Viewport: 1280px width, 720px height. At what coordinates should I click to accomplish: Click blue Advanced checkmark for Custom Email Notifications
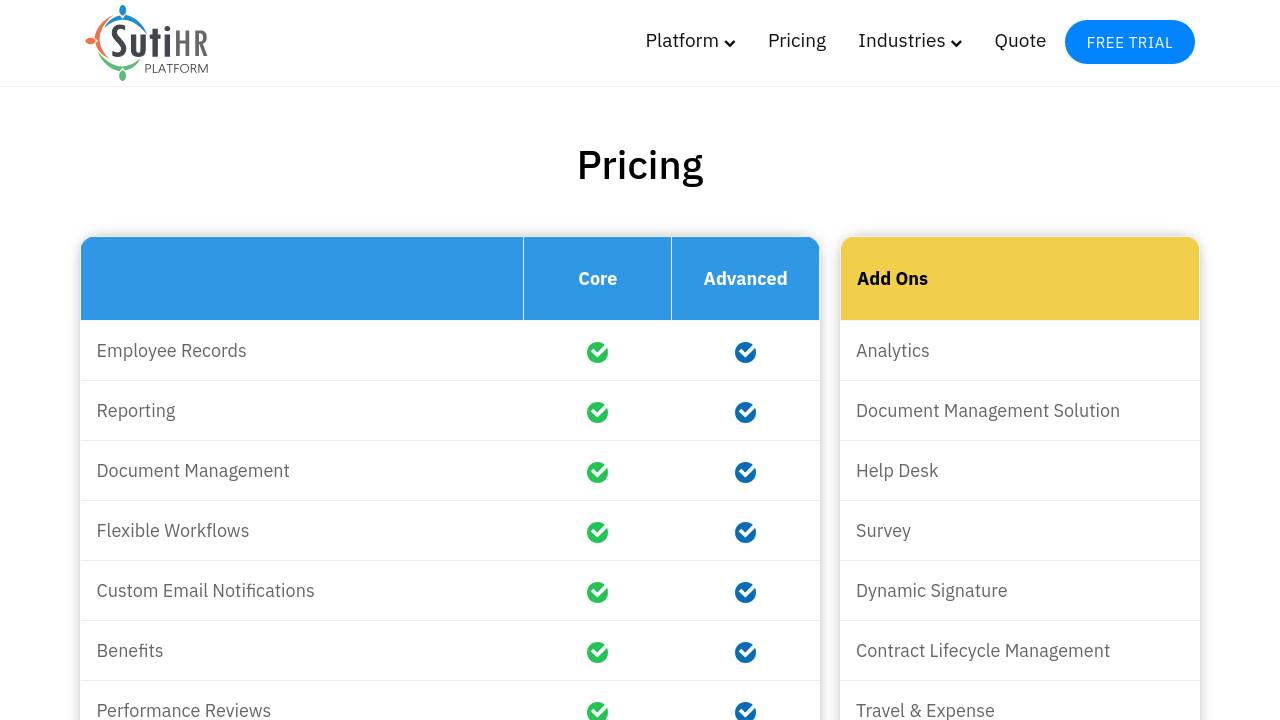coord(745,592)
